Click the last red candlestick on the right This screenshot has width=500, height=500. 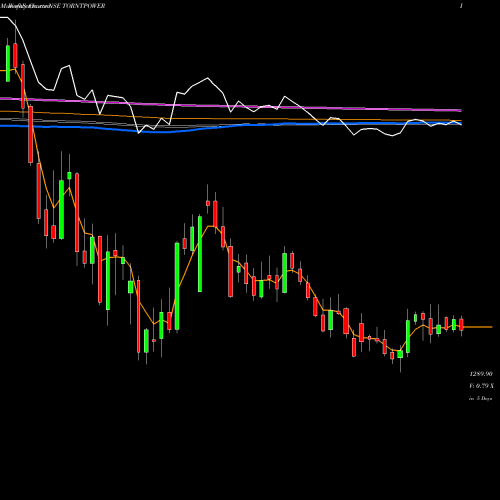pyautogui.click(x=462, y=324)
